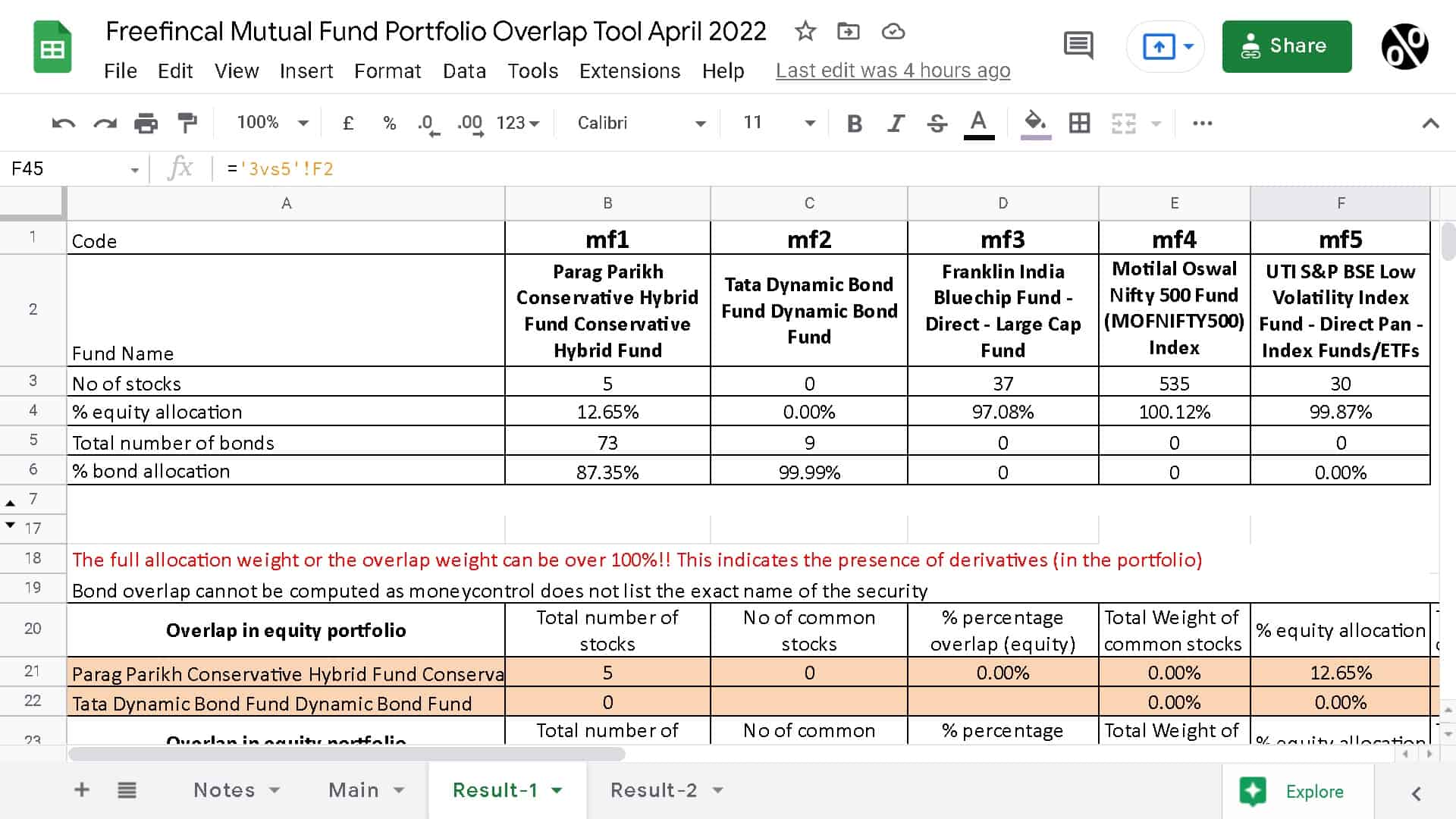Open the borders menu
Screen dimensions: 1456x819
[1079, 122]
